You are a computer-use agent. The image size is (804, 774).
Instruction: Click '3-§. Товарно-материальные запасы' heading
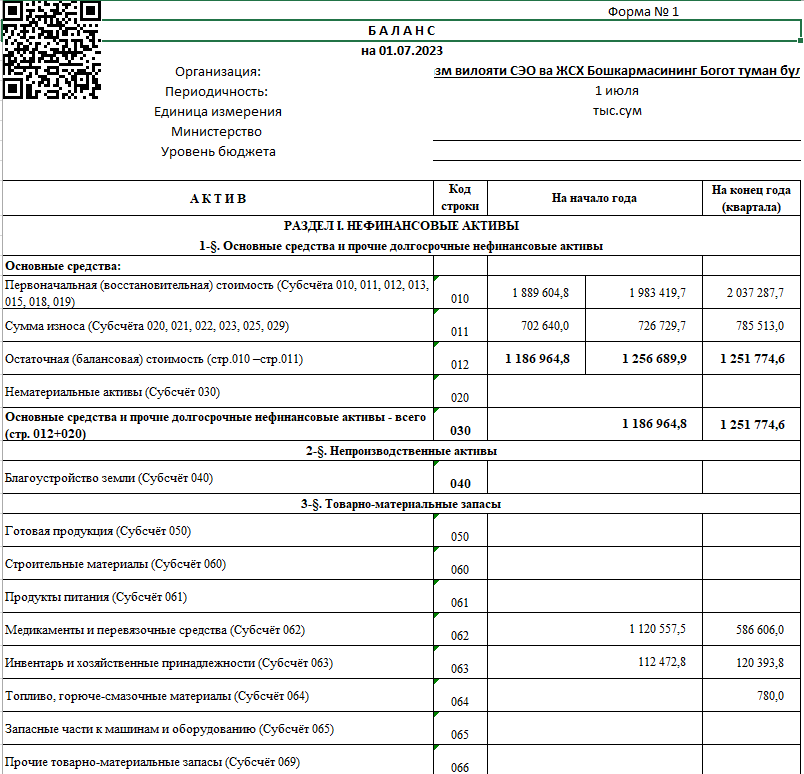coord(401,504)
